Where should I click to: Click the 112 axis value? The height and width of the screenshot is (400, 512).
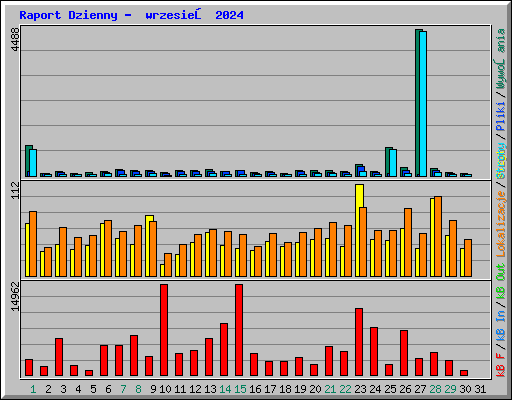15,190
